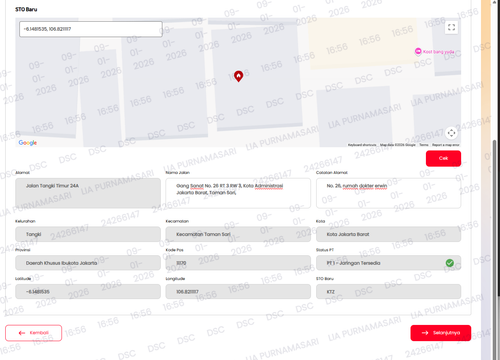The height and width of the screenshot is (360, 500).
Task: Go back with Kembali button
Action: 34,333
